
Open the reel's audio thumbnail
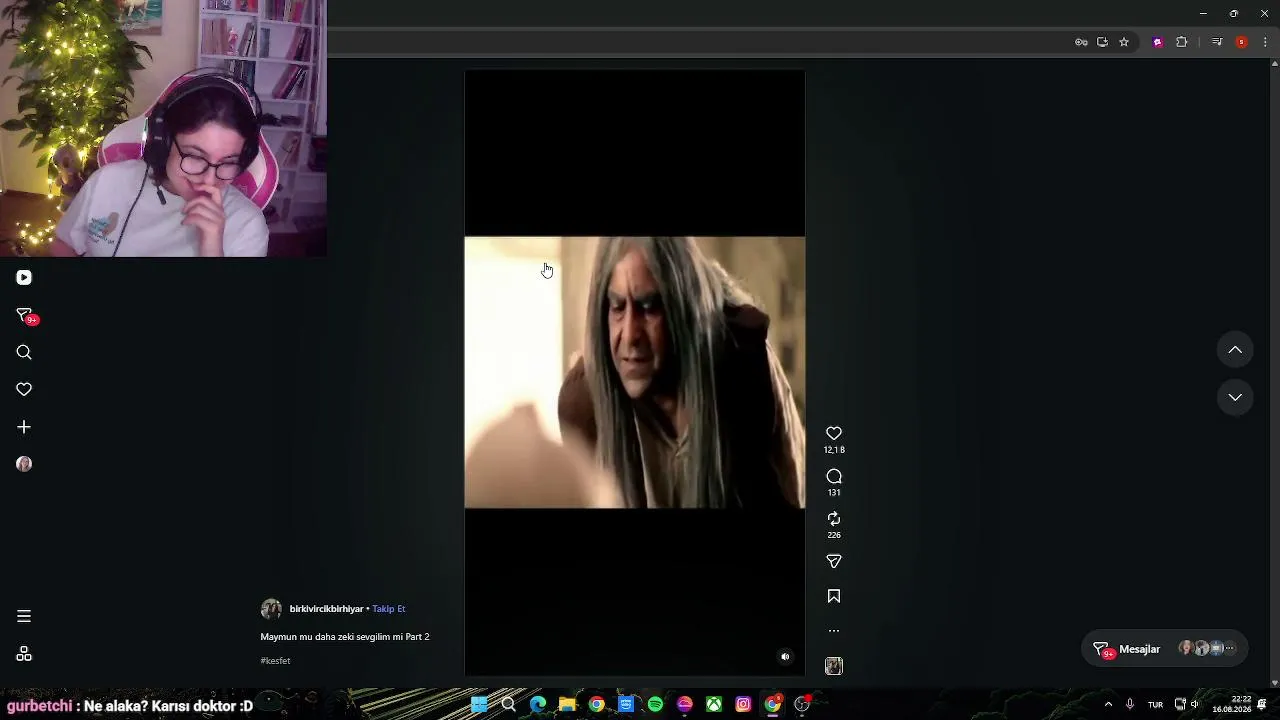834,666
